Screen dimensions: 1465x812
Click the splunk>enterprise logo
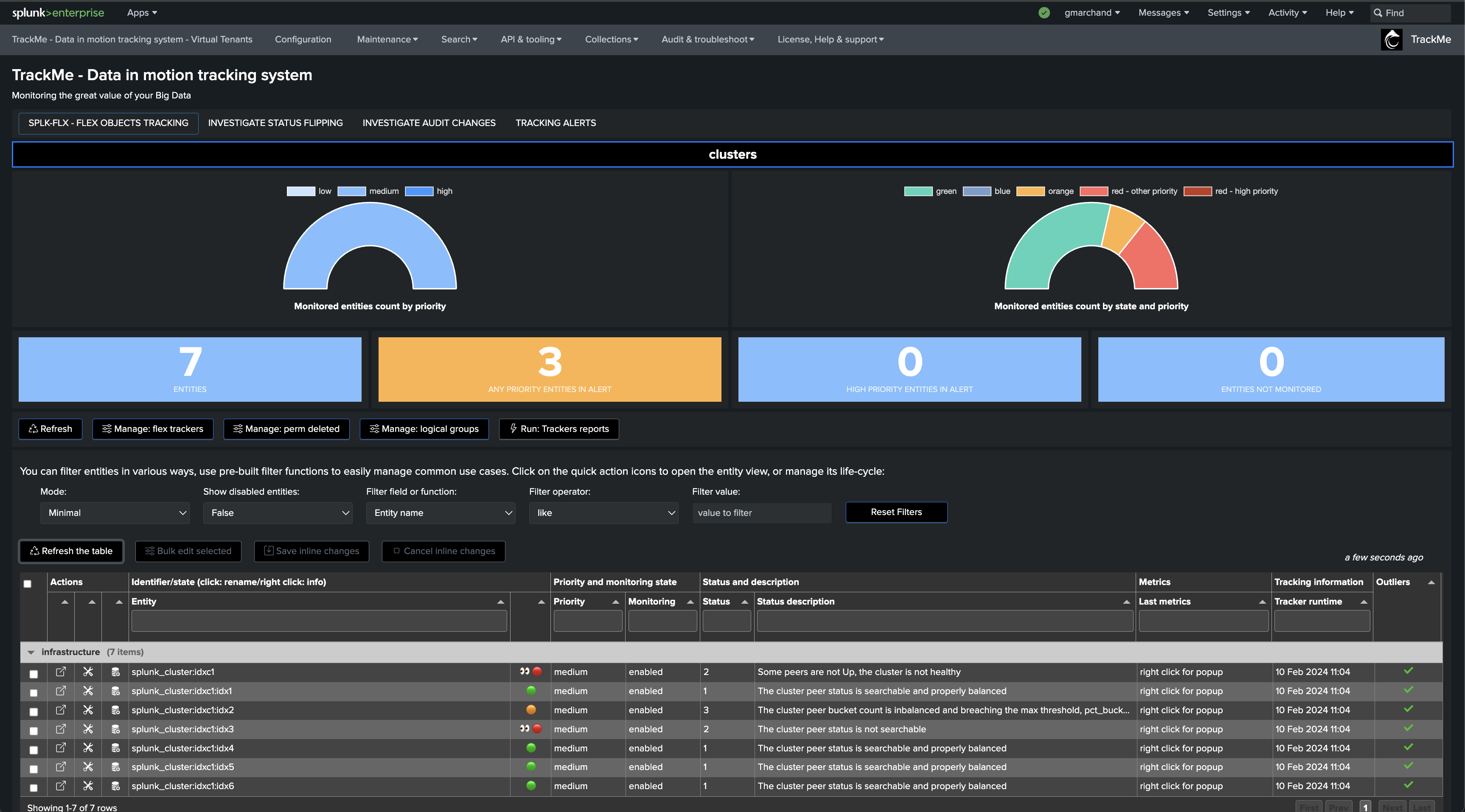coord(58,12)
